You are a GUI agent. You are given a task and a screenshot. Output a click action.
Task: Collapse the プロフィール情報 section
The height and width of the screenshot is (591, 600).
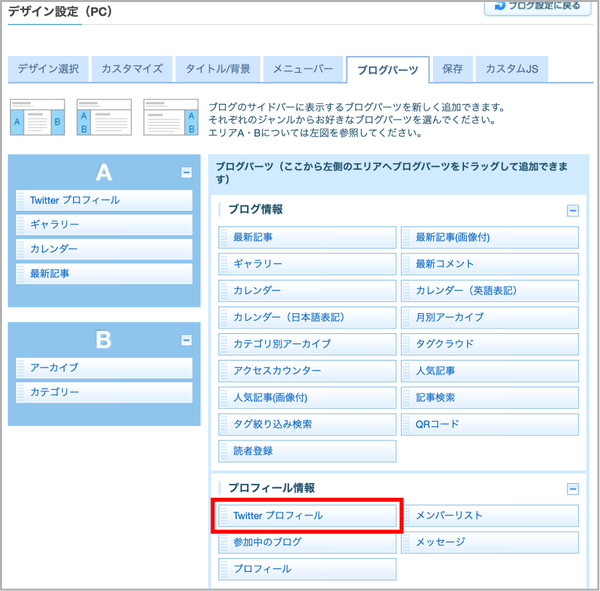click(x=572, y=488)
